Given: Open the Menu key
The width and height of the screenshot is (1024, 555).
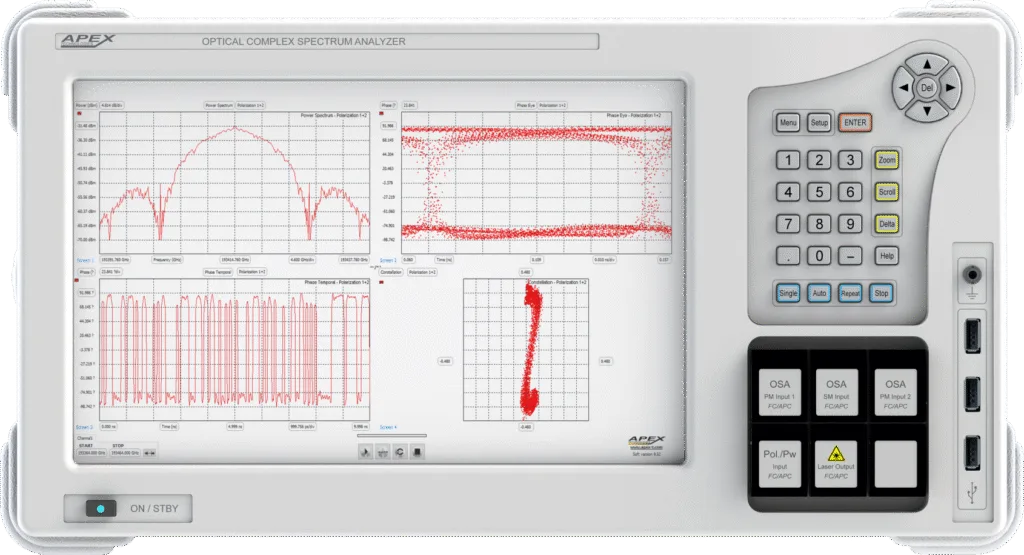Looking at the screenshot, I should pyautogui.click(x=788, y=123).
